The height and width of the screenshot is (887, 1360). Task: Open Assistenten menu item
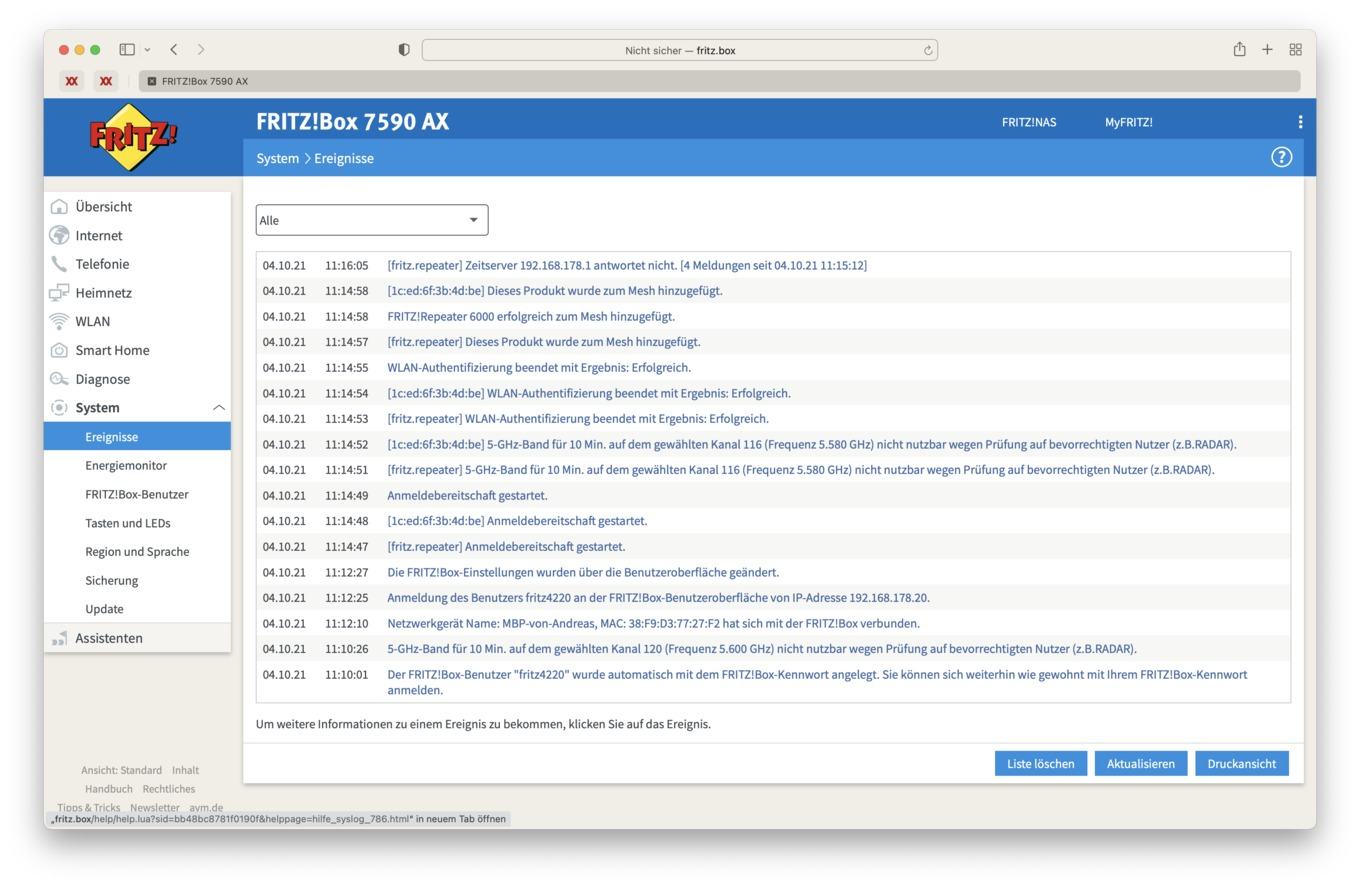(109, 638)
